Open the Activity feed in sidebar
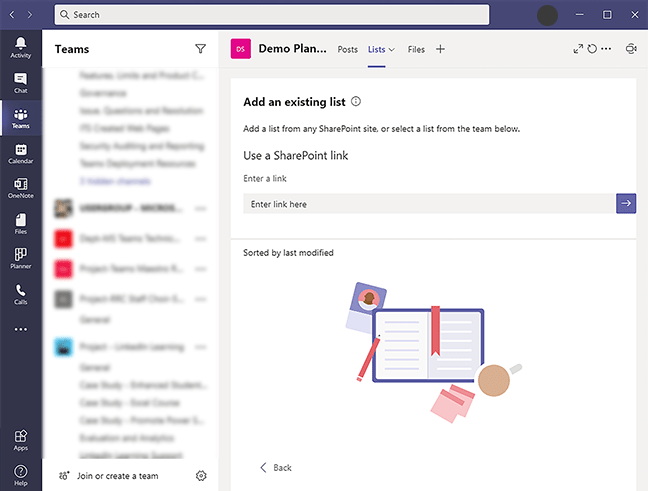The image size is (648, 491). click(20, 46)
